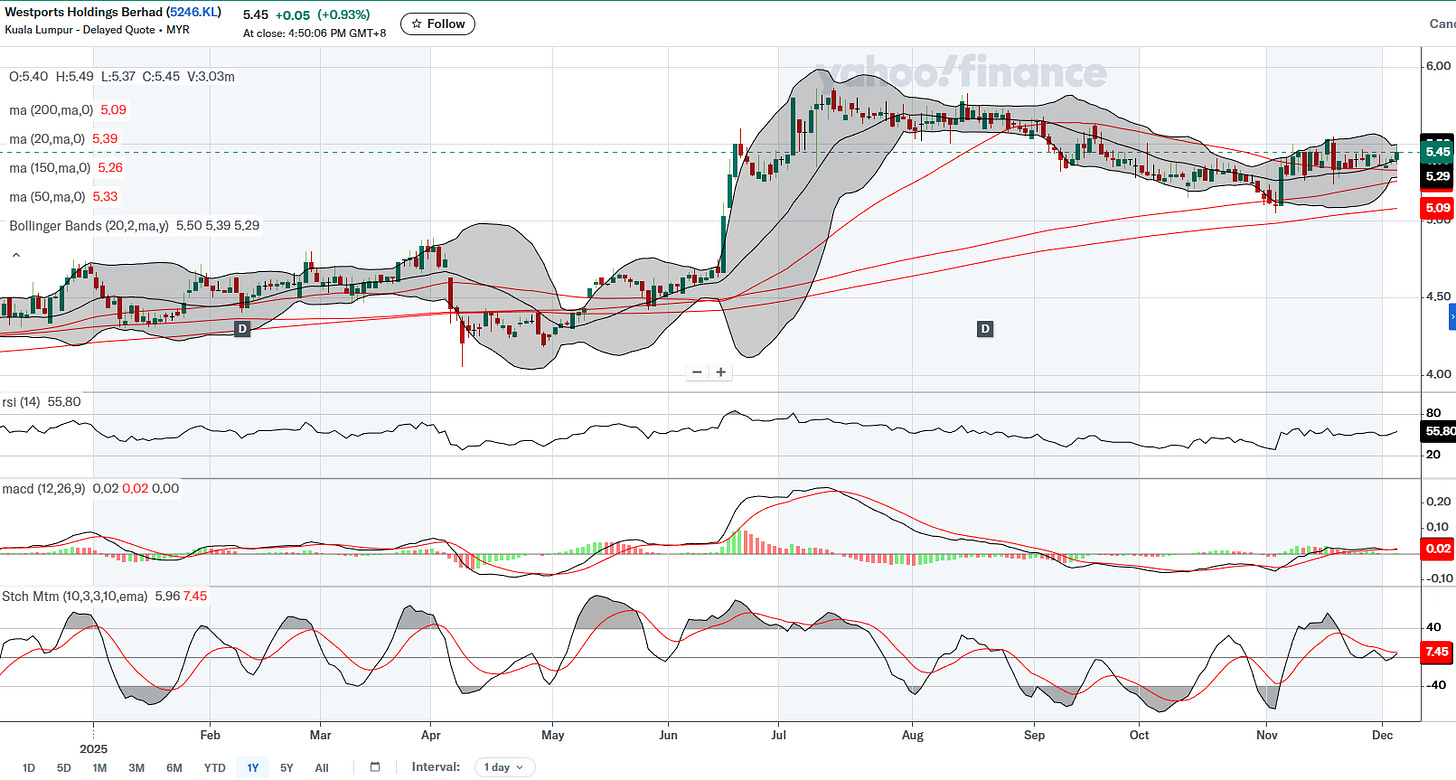The width and height of the screenshot is (1456, 780).
Task: Click the black 55.80 RSI axis tag
Action: [x=1438, y=432]
